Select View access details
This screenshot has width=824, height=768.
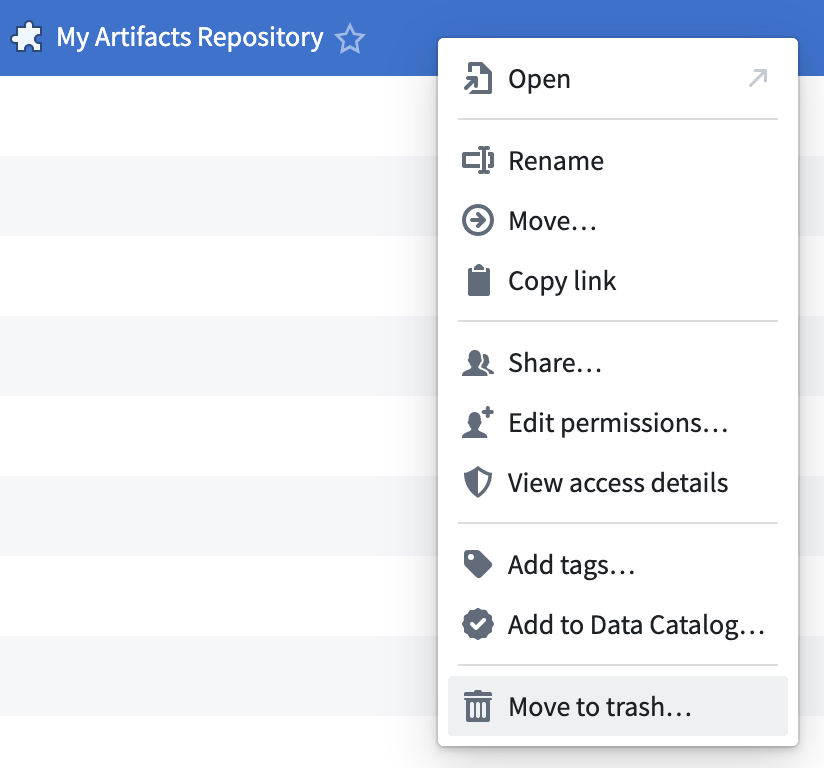point(617,483)
